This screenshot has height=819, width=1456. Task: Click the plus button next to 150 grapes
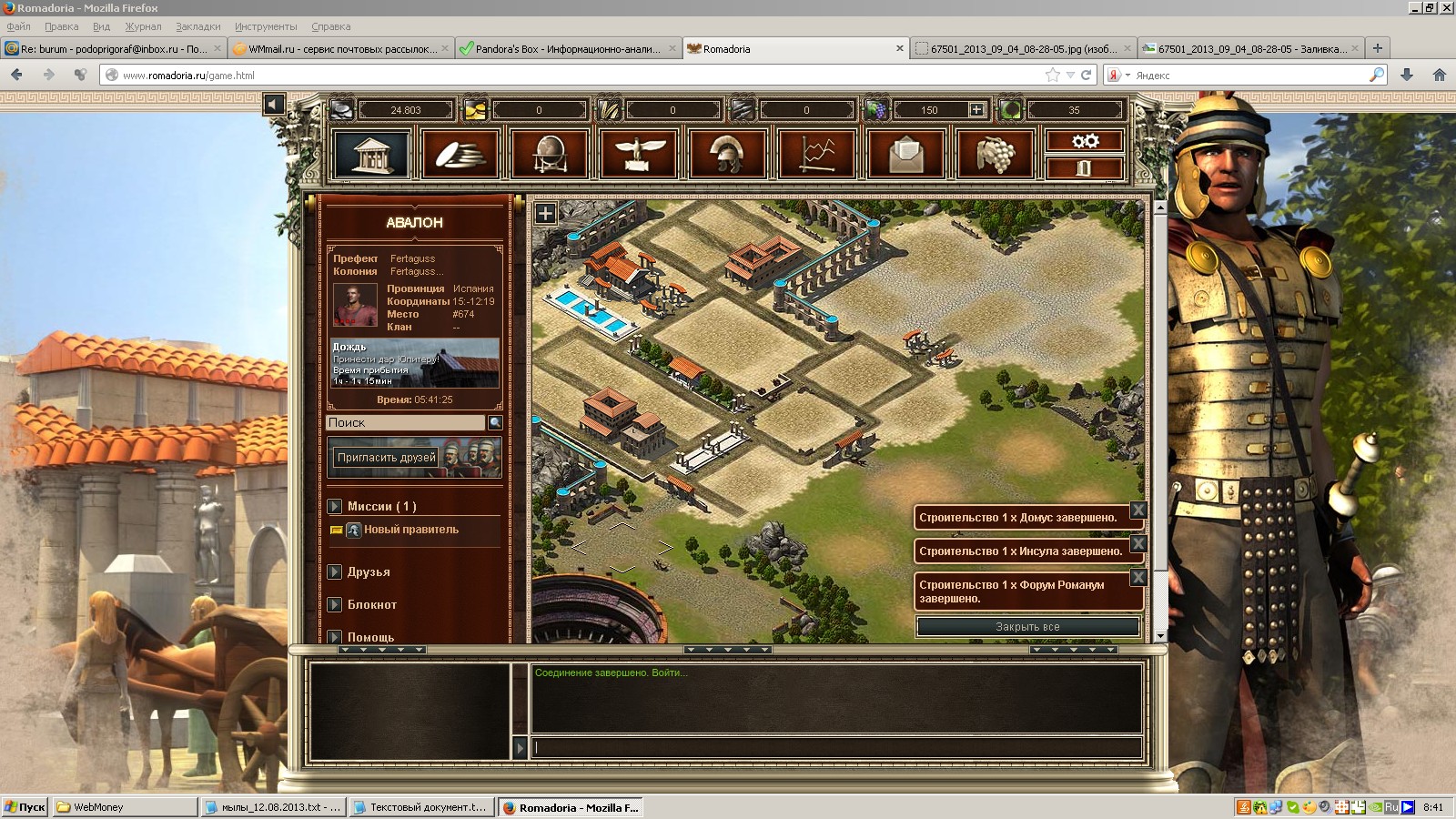tap(976, 109)
